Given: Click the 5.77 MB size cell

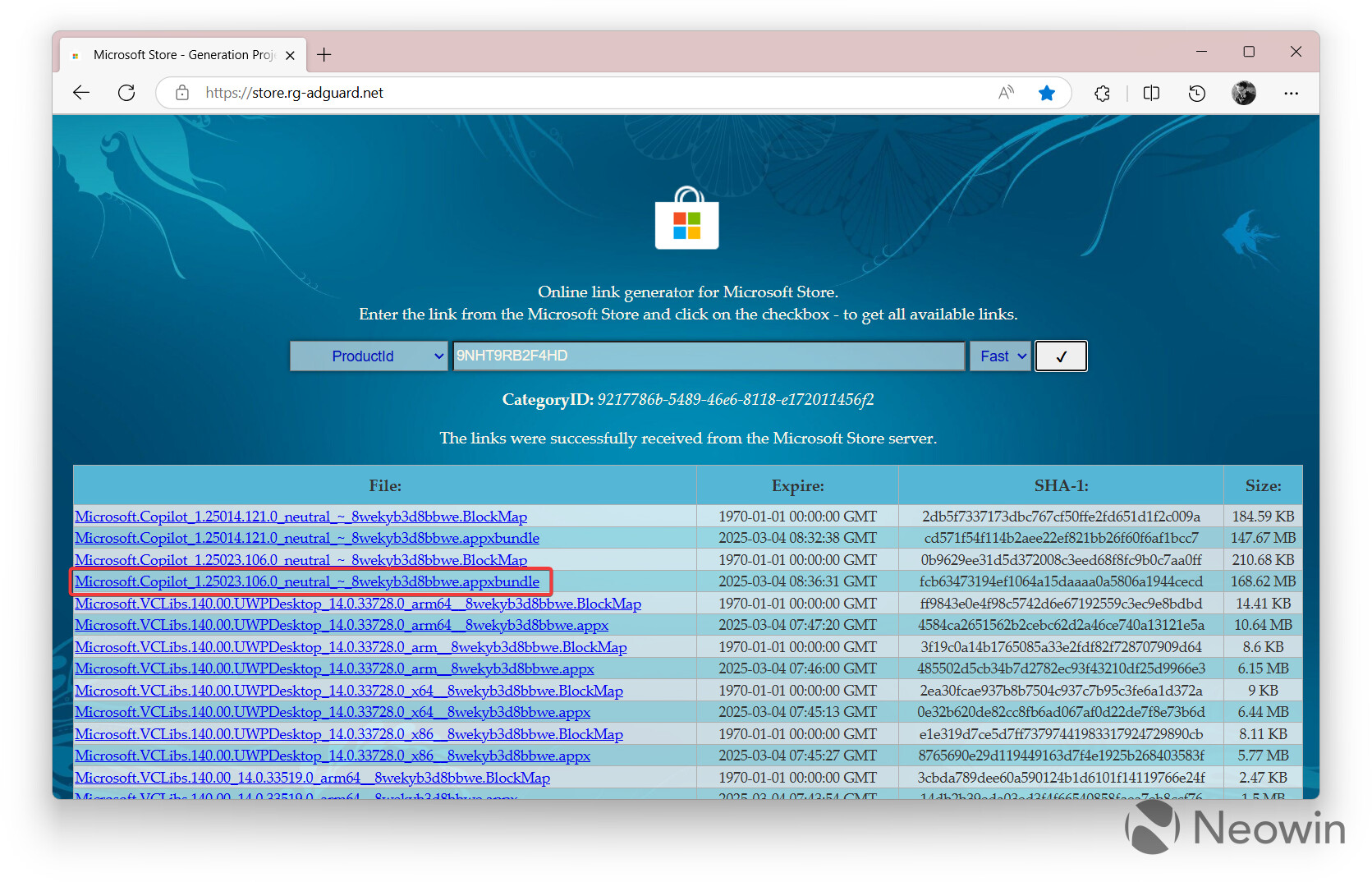Looking at the screenshot, I should pyautogui.click(x=1263, y=756).
